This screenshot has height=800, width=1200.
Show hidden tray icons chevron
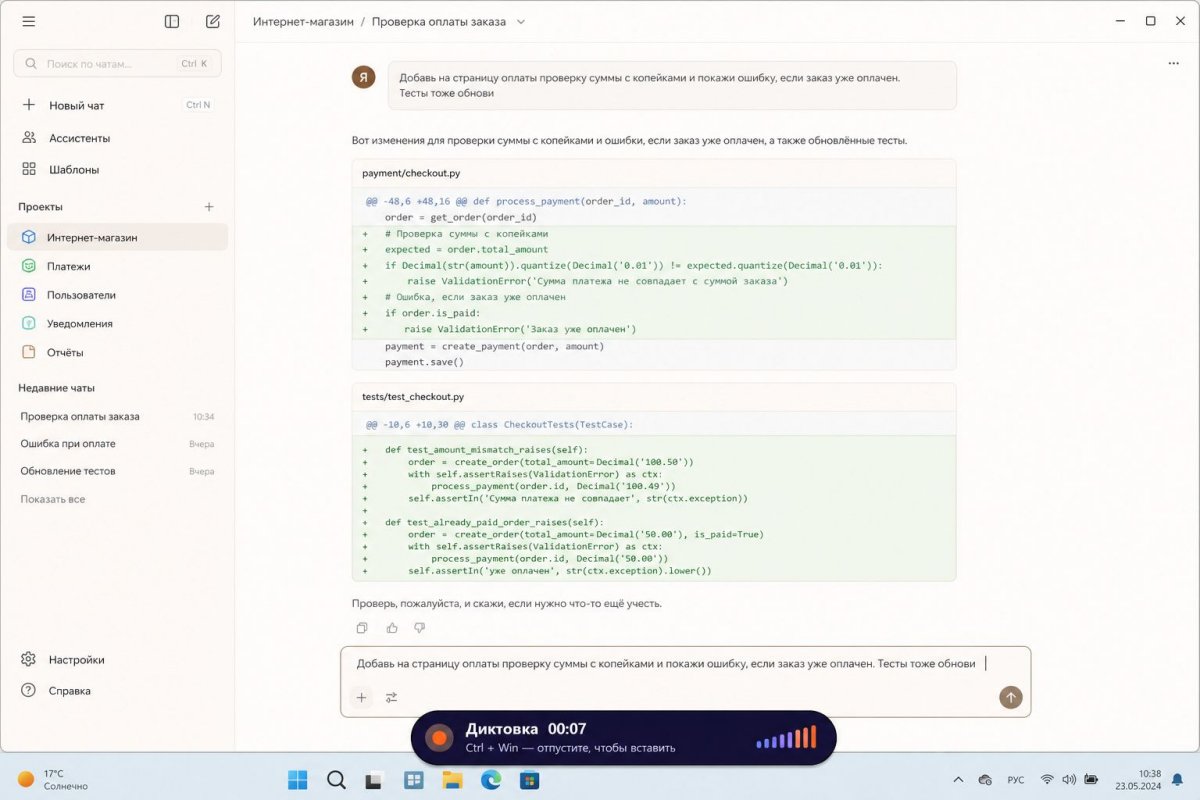[958, 779]
